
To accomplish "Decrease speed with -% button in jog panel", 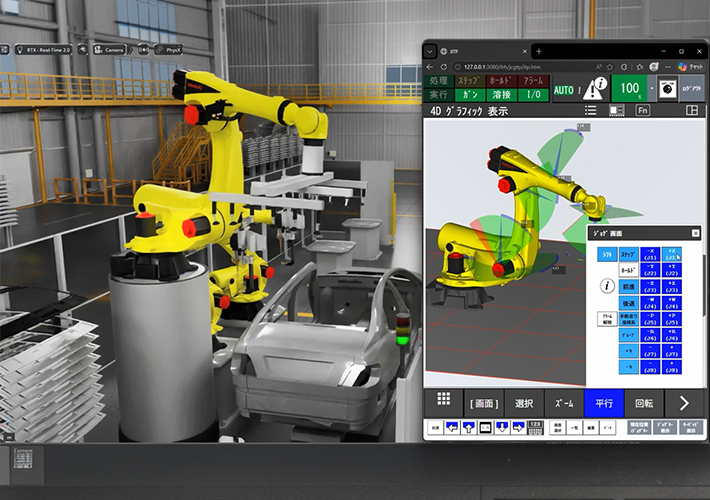I will (x=628, y=367).
